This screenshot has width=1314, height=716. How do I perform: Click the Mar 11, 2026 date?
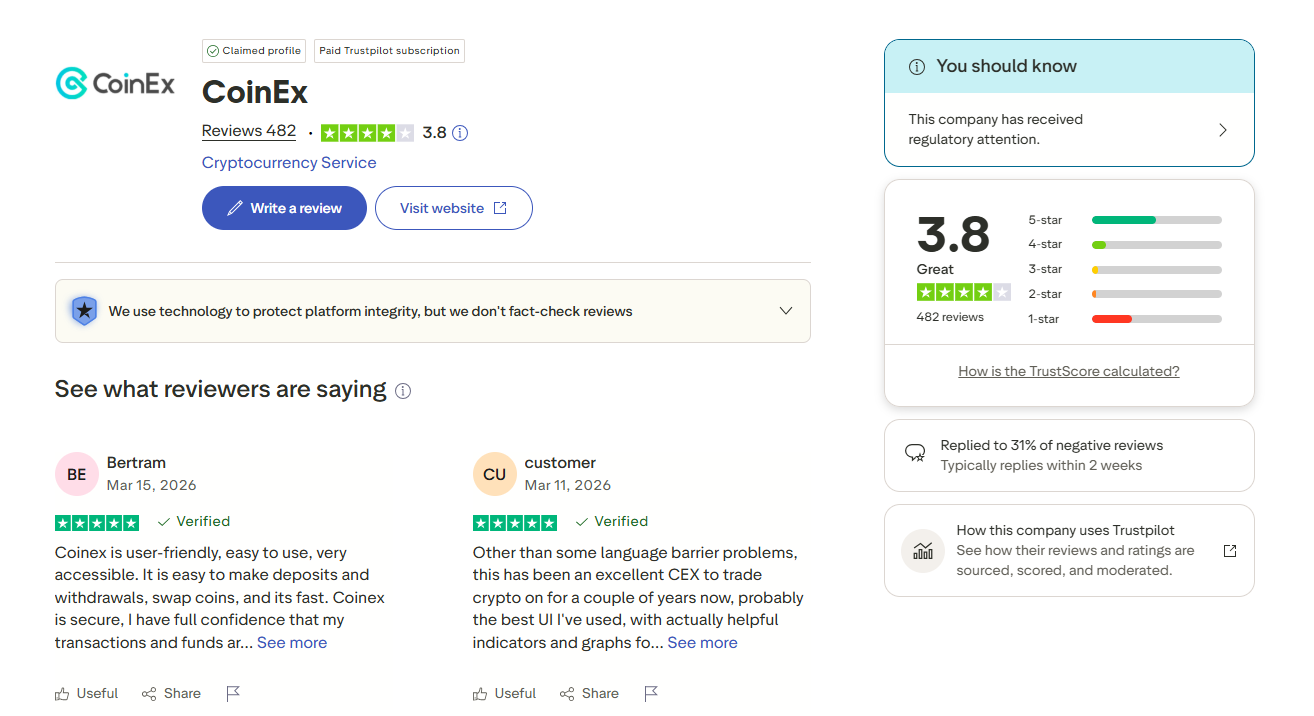(x=568, y=485)
